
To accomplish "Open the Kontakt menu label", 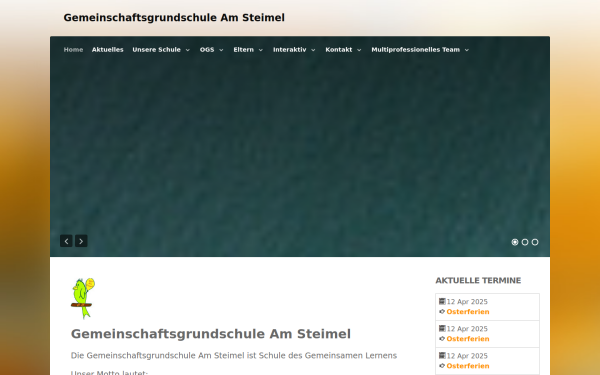I will (x=339, y=50).
